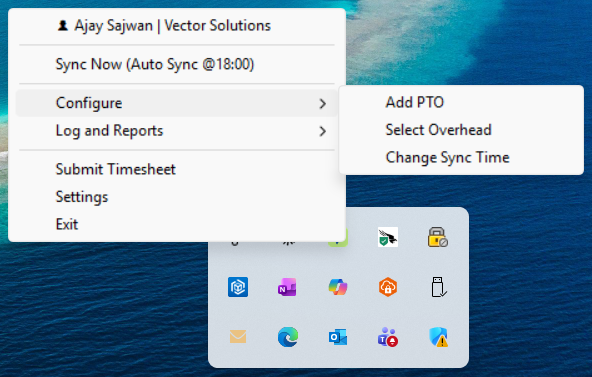Choose Exit from the context menu

click(67, 225)
